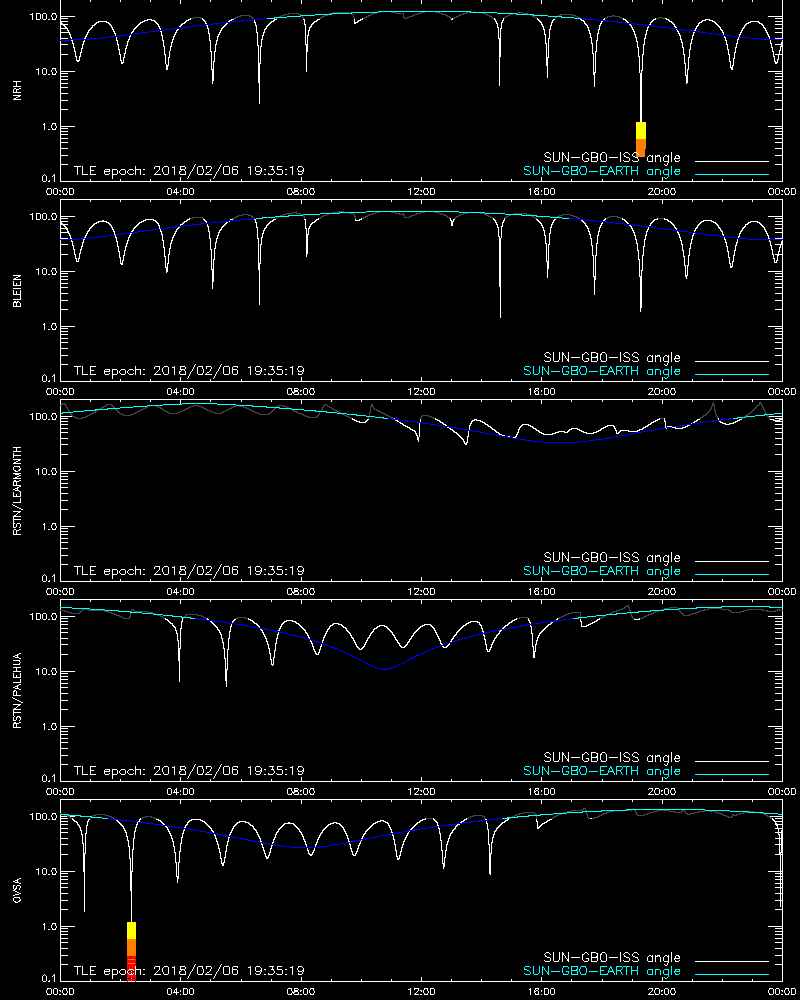Click the RSTN/PALEHUA y-axis panel label
Screen dimensions: 800x1000
pos(17,690)
